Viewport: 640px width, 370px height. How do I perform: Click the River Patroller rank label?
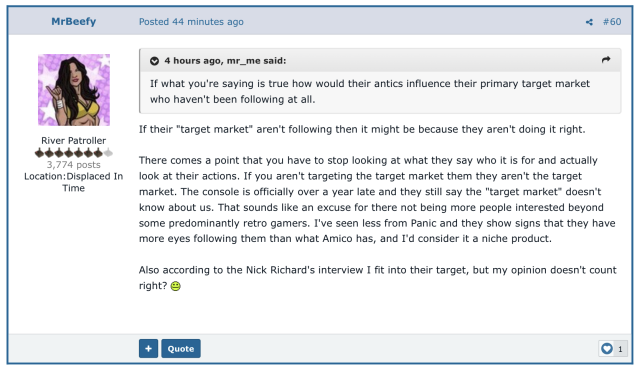point(73,140)
